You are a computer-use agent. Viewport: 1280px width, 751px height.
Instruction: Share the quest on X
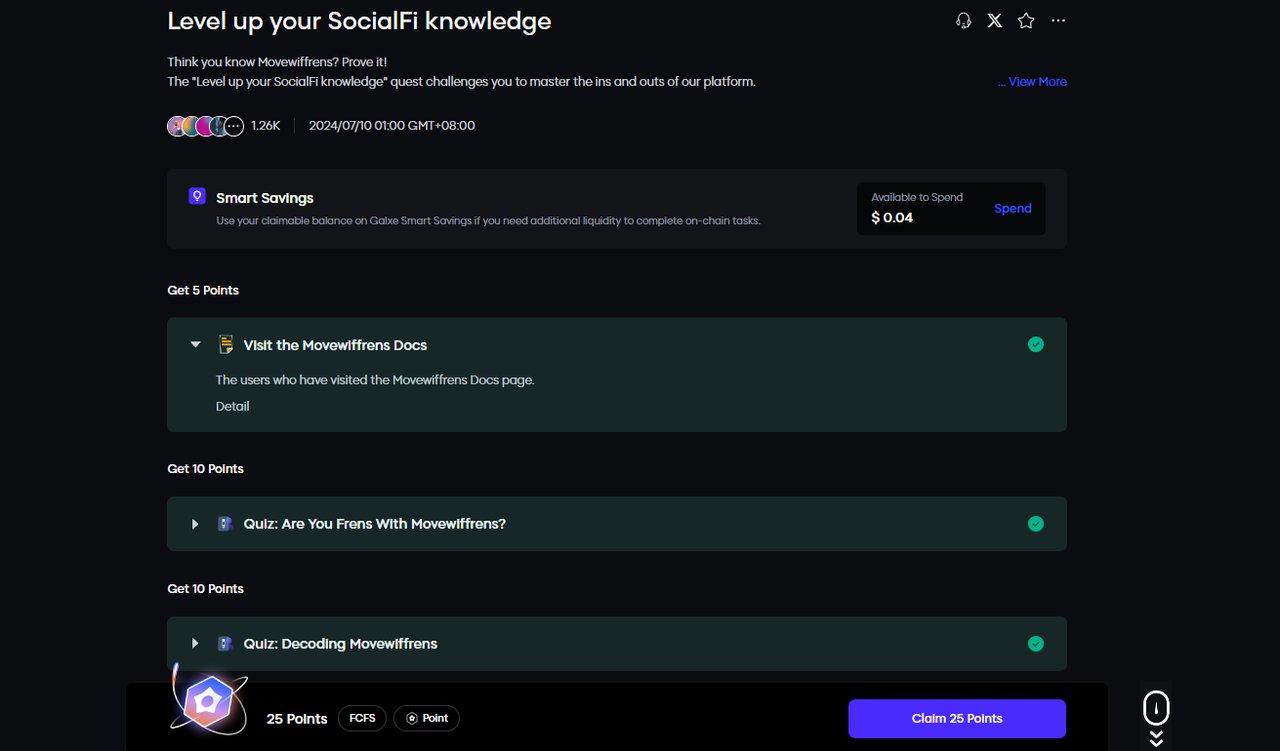(x=995, y=20)
